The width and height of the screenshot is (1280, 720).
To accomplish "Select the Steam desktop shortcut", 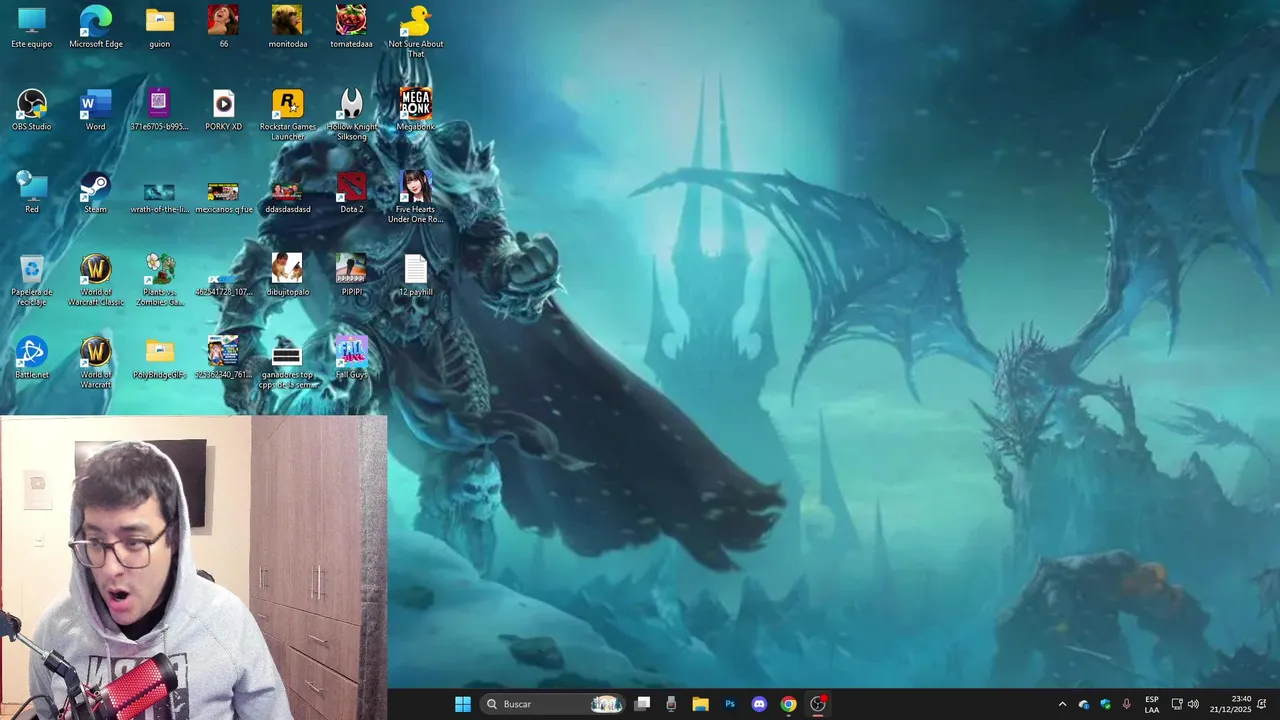I will click(x=96, y=193).
